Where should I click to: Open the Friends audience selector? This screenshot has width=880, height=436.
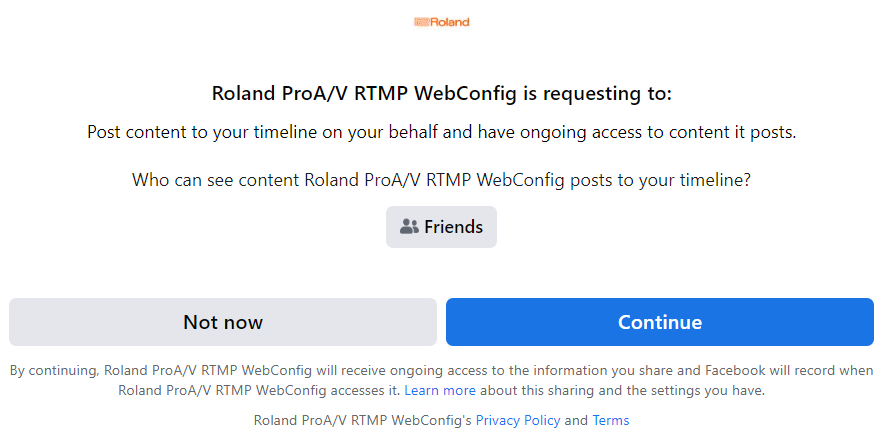click(441, 227)
